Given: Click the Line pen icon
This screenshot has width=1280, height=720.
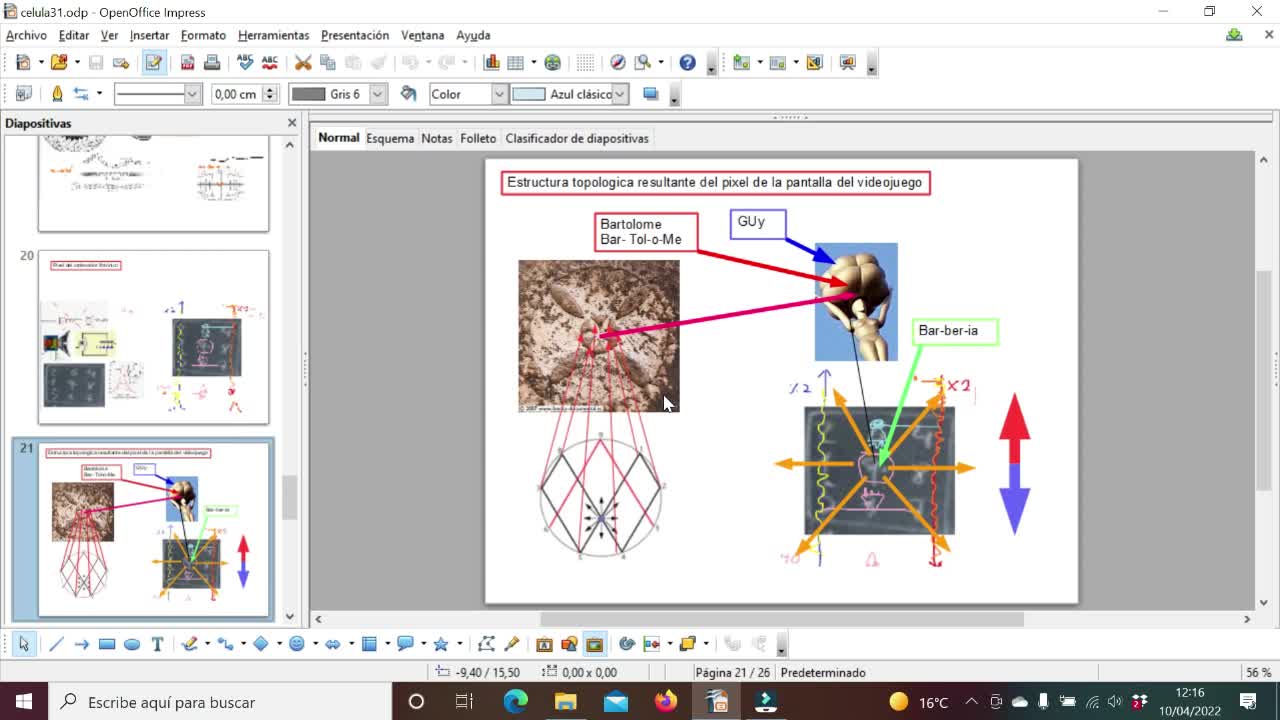Looking at the screenshot, I should pos(57,94).
